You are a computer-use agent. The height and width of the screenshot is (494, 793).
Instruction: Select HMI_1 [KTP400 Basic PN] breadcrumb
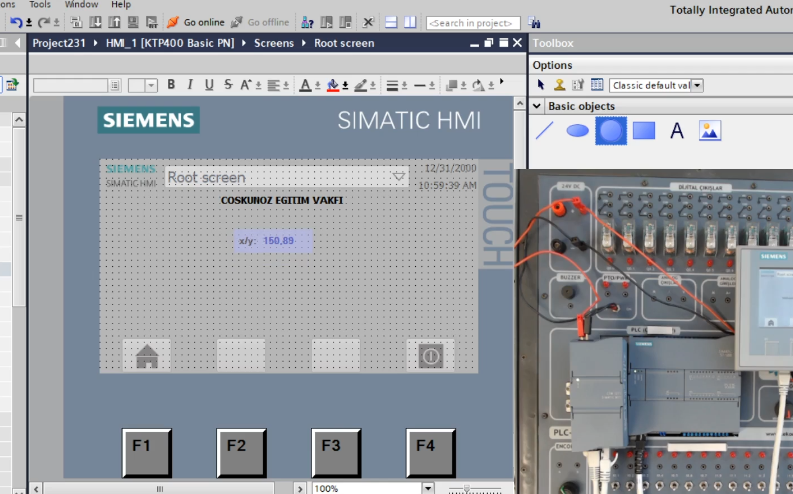[170, 43]
